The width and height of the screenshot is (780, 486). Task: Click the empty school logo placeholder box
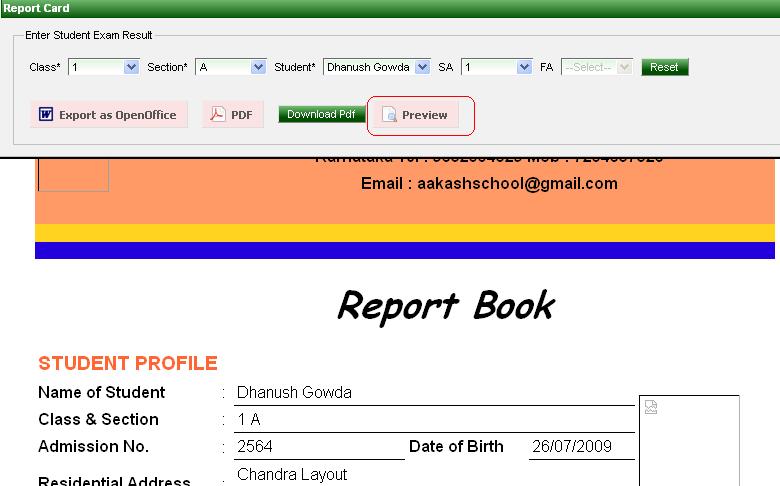(x=73, y=174)
